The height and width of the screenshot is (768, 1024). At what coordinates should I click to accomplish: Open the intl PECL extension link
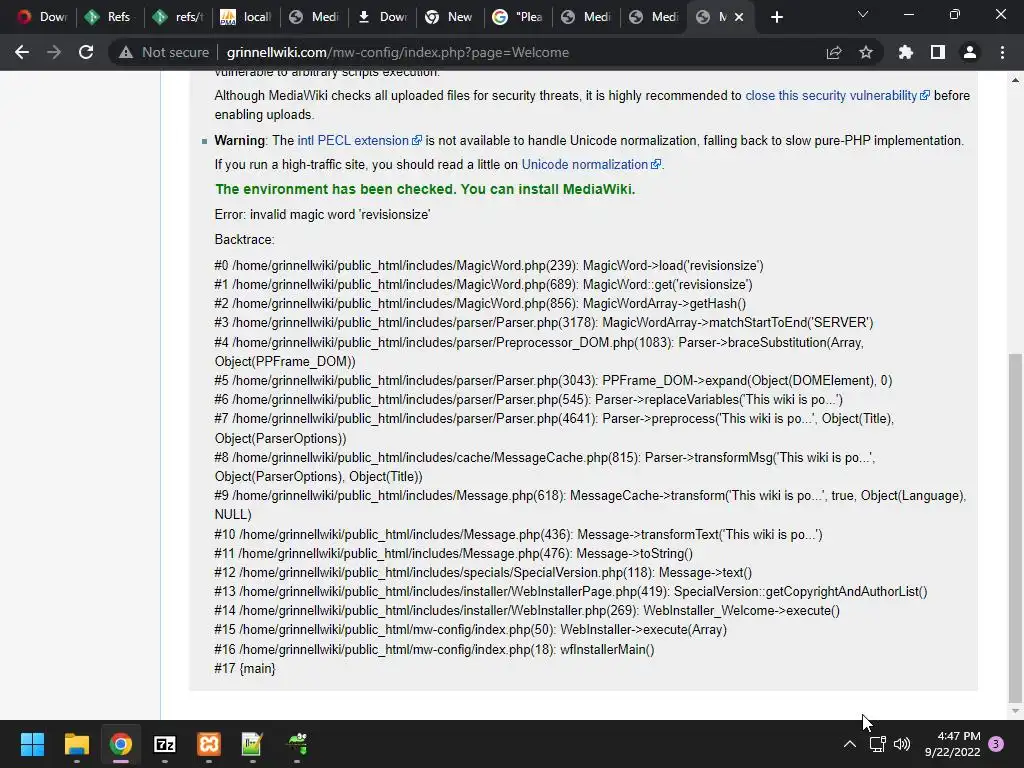pyautogui.click(x=359, y=140)
